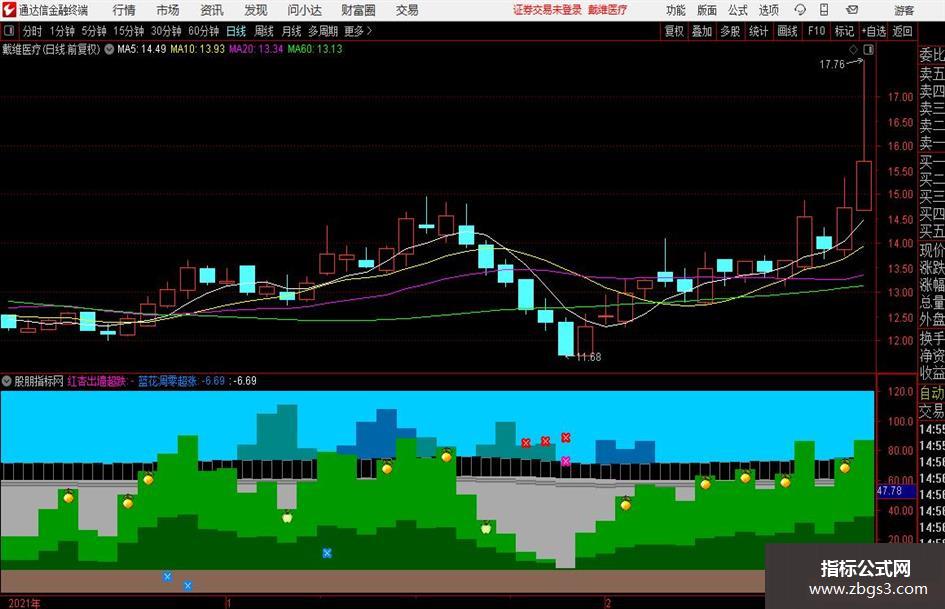Toggle the right info panel icon

click(868, 49)
